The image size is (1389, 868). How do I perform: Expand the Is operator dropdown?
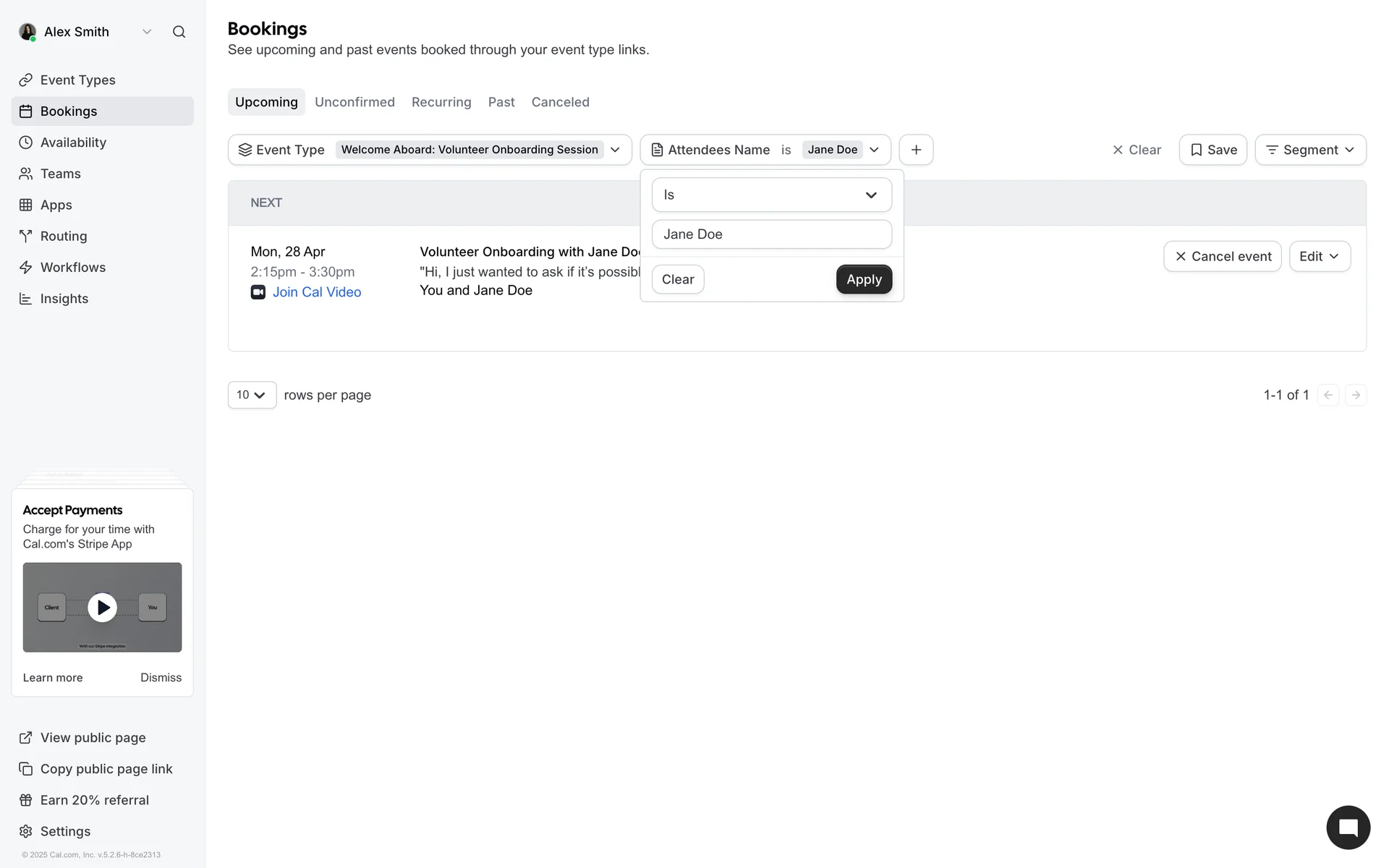pos(771,195)
